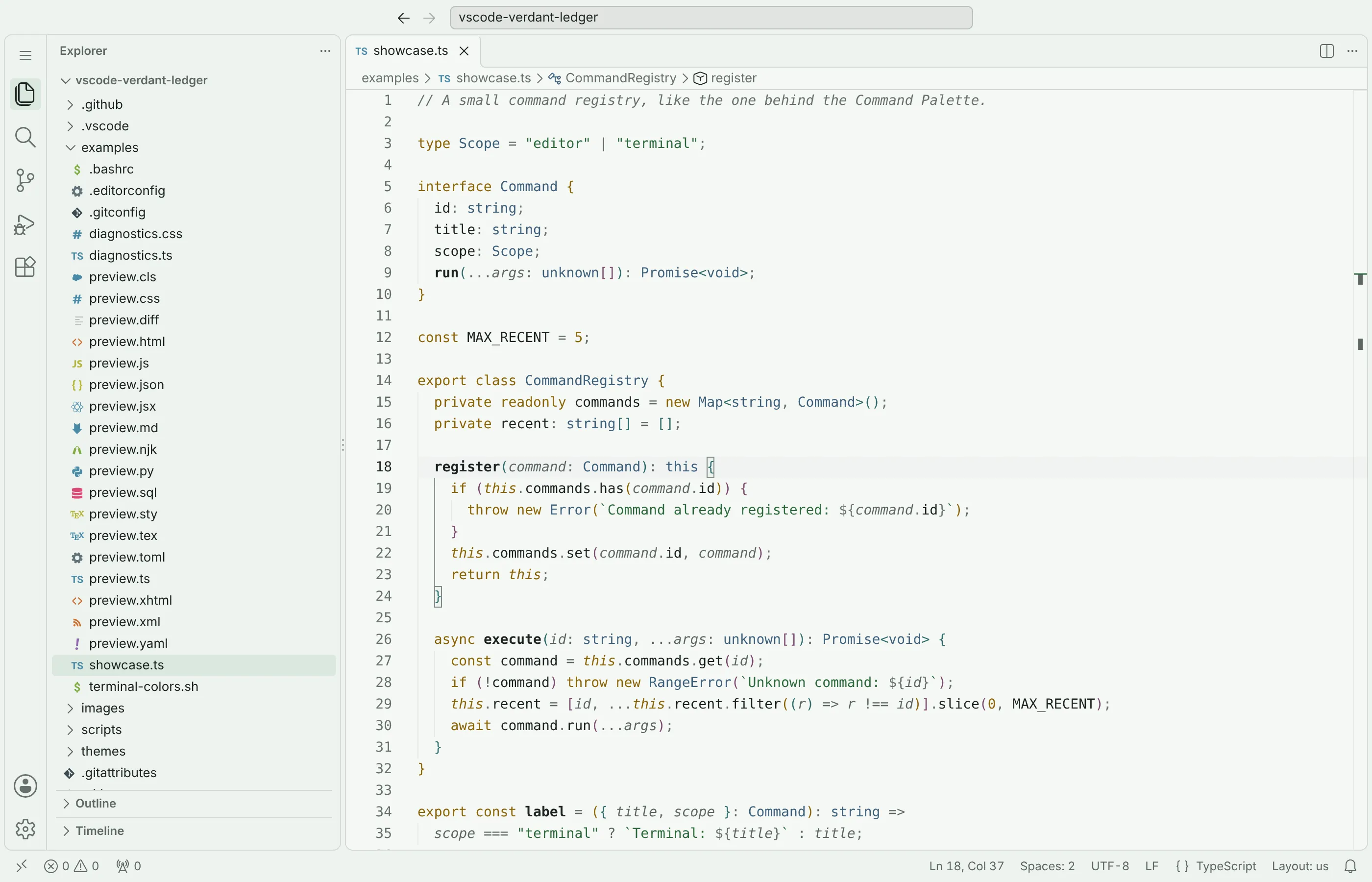Image resolution: width=1372 pixels, height=882 pixels.
Task: Click the examples breadcrumb segment
Action: [x=390, y=78]
